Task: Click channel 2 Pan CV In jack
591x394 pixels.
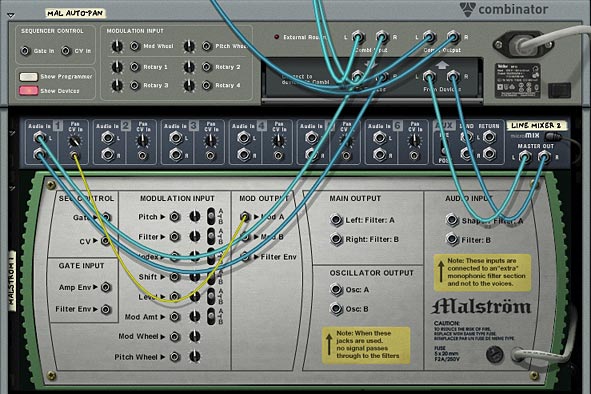Action: [x=142, y=155]
